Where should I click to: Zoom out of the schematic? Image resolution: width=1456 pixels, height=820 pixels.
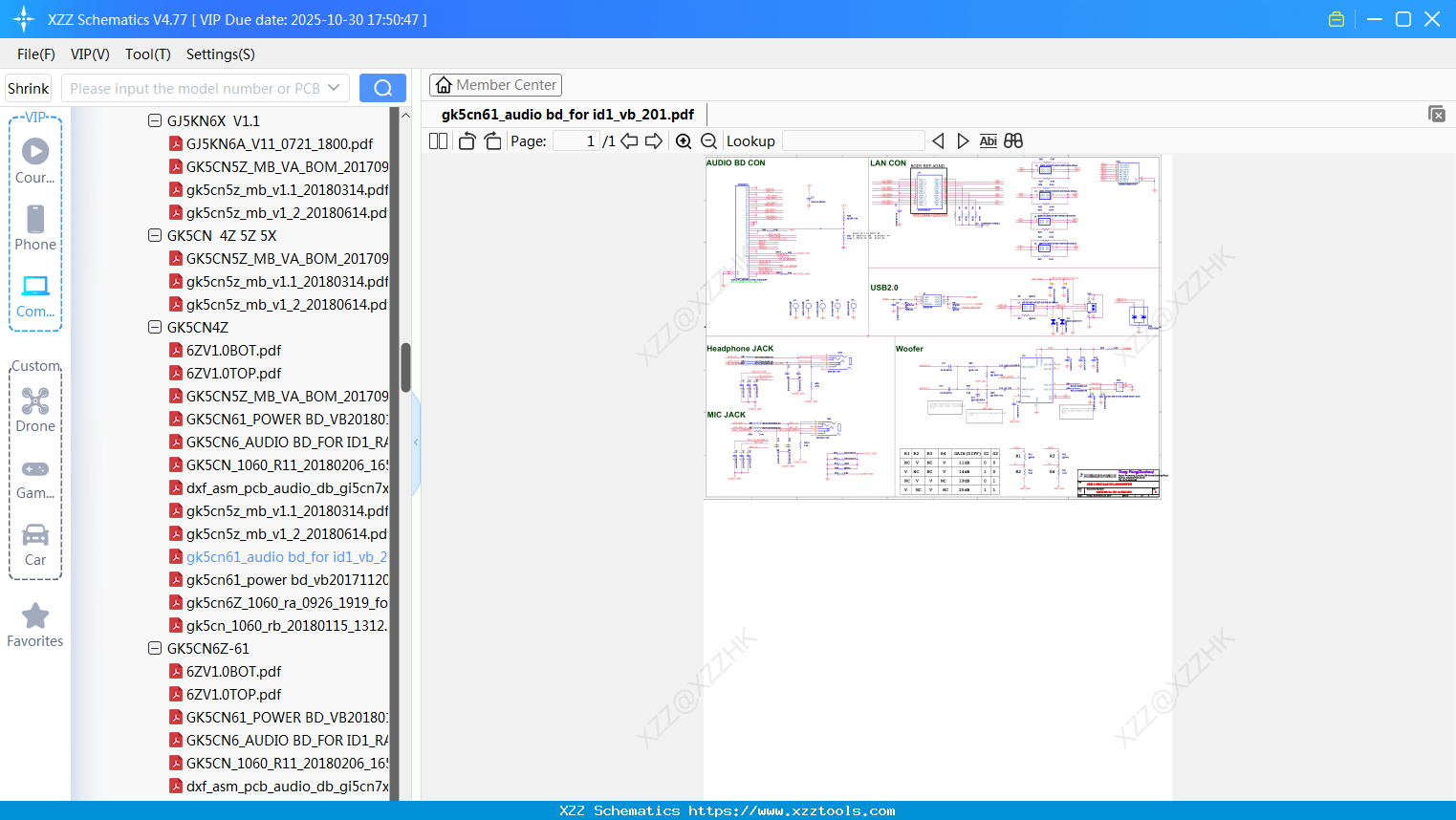click(708, 141)
